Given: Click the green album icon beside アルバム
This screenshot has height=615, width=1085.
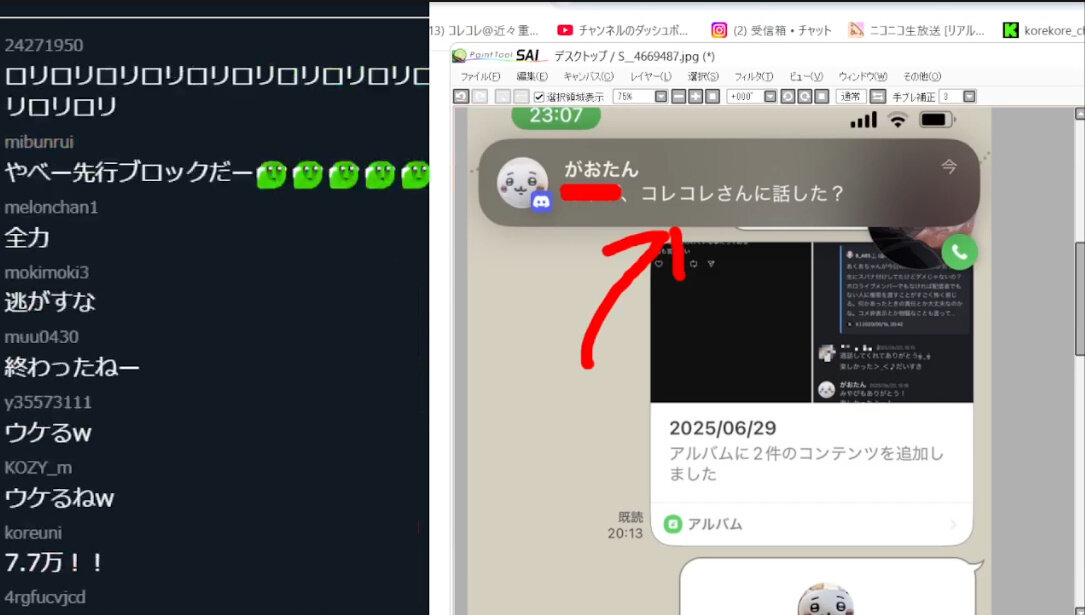Looking at the screenshot, I should coord(673,524).
